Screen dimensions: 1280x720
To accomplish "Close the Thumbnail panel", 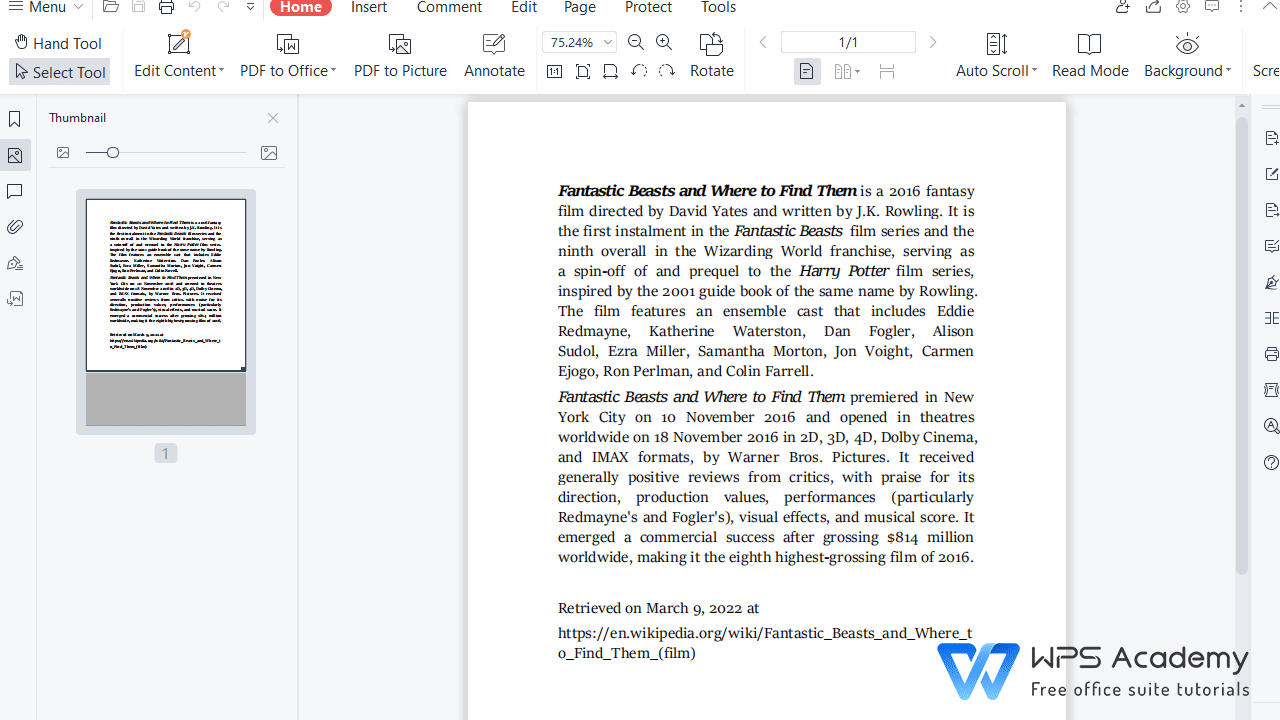I will click(x=273, y=118).
